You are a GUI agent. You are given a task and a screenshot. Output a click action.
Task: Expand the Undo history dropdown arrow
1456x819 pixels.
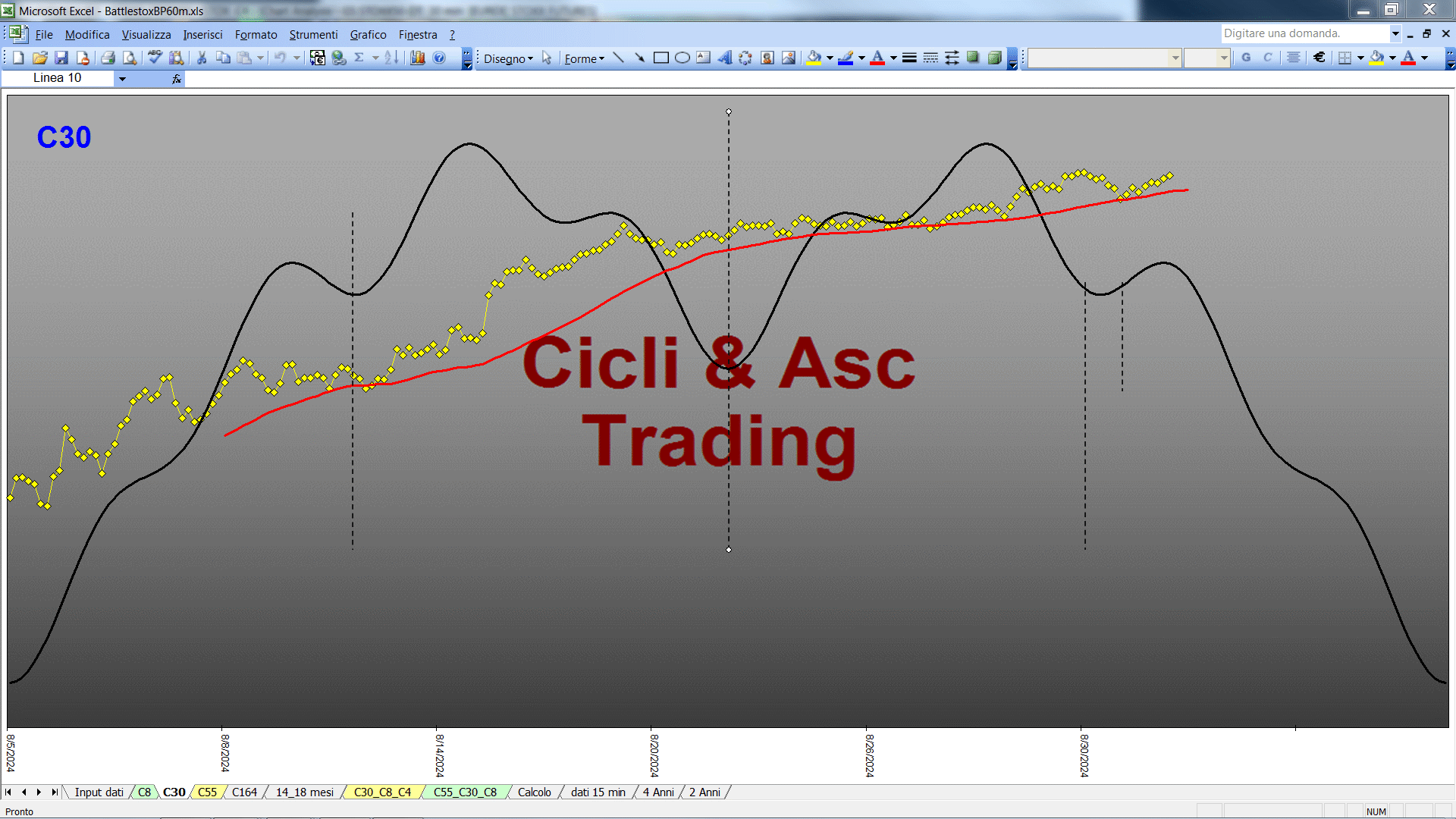(297, 58)
